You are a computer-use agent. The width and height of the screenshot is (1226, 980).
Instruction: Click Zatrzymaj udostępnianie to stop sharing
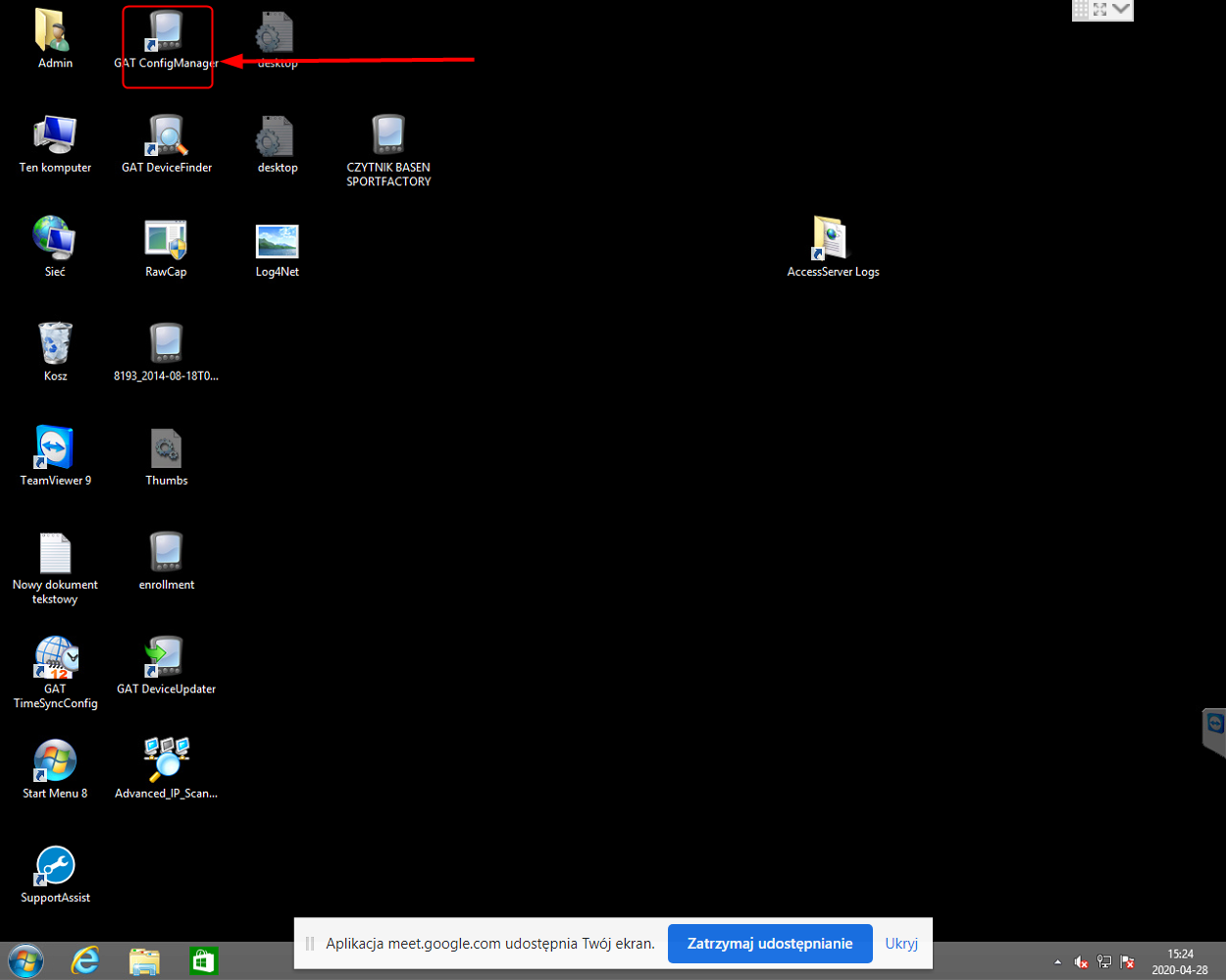point(770,944)
